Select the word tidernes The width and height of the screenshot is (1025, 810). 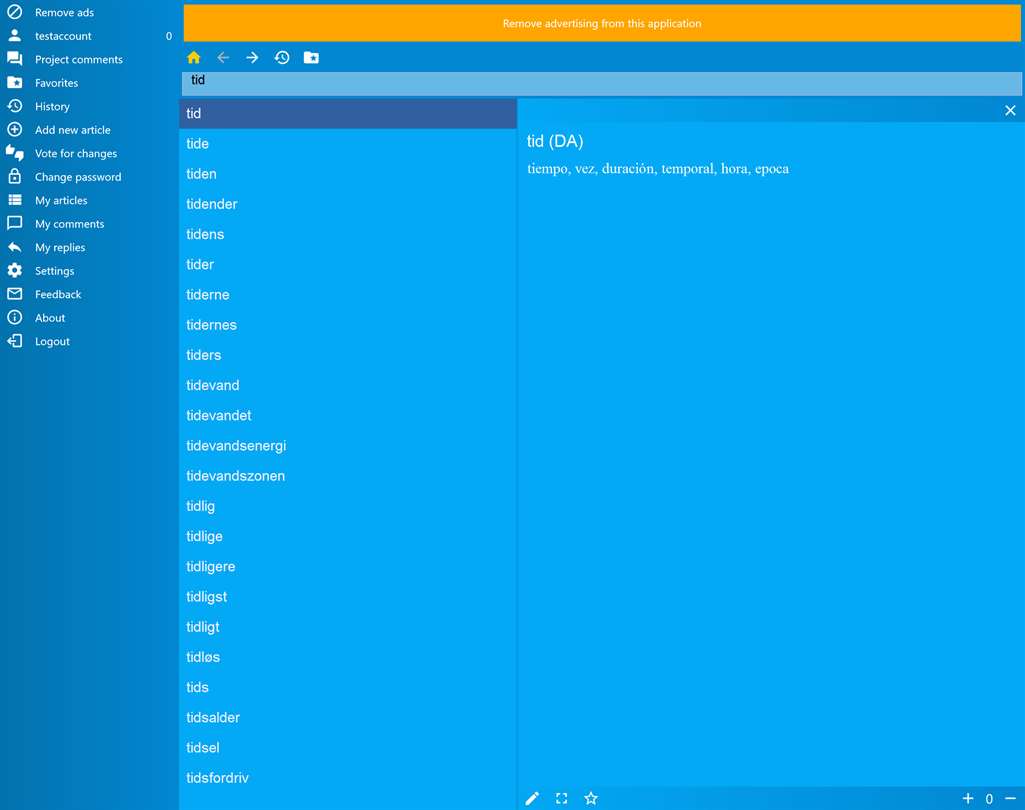tap(348, 325)
